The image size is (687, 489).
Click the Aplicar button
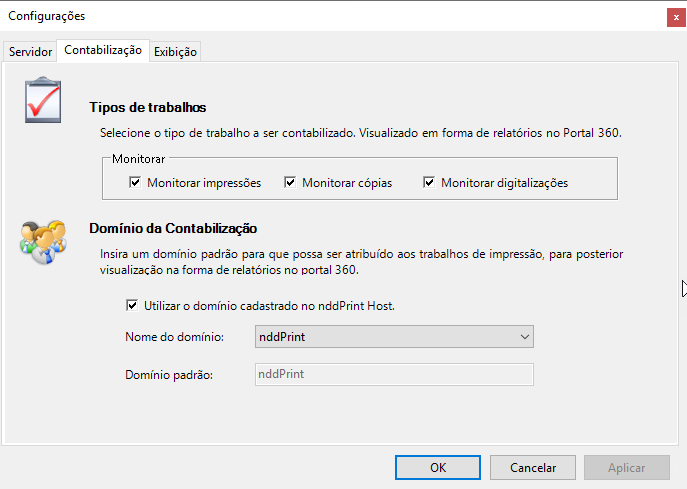tap(626, 467)
